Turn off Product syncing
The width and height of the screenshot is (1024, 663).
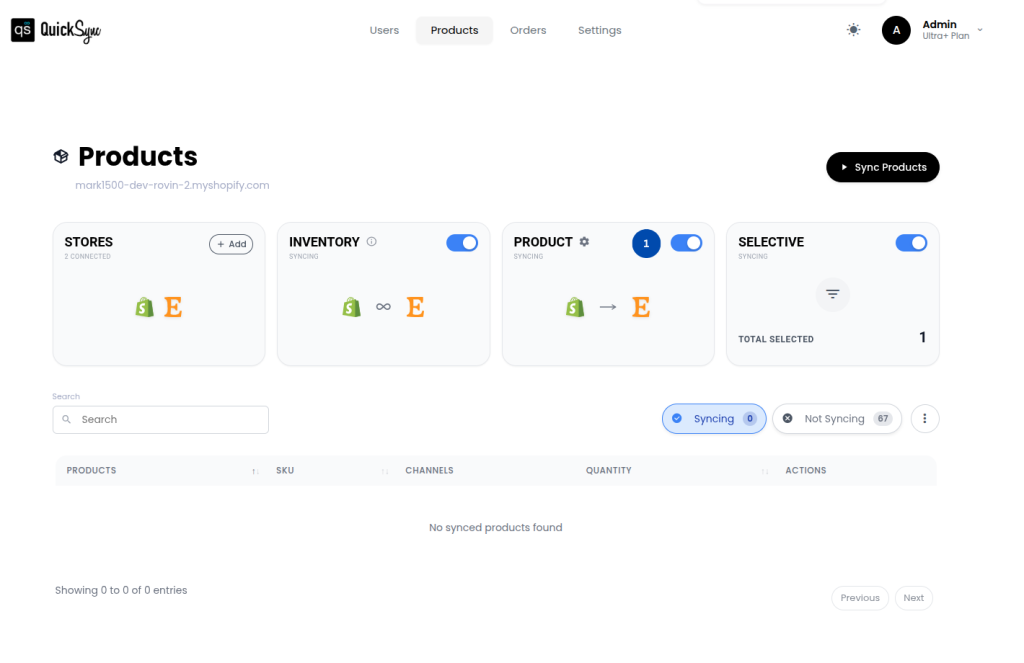pyautogui.click(x=686, y=242)
